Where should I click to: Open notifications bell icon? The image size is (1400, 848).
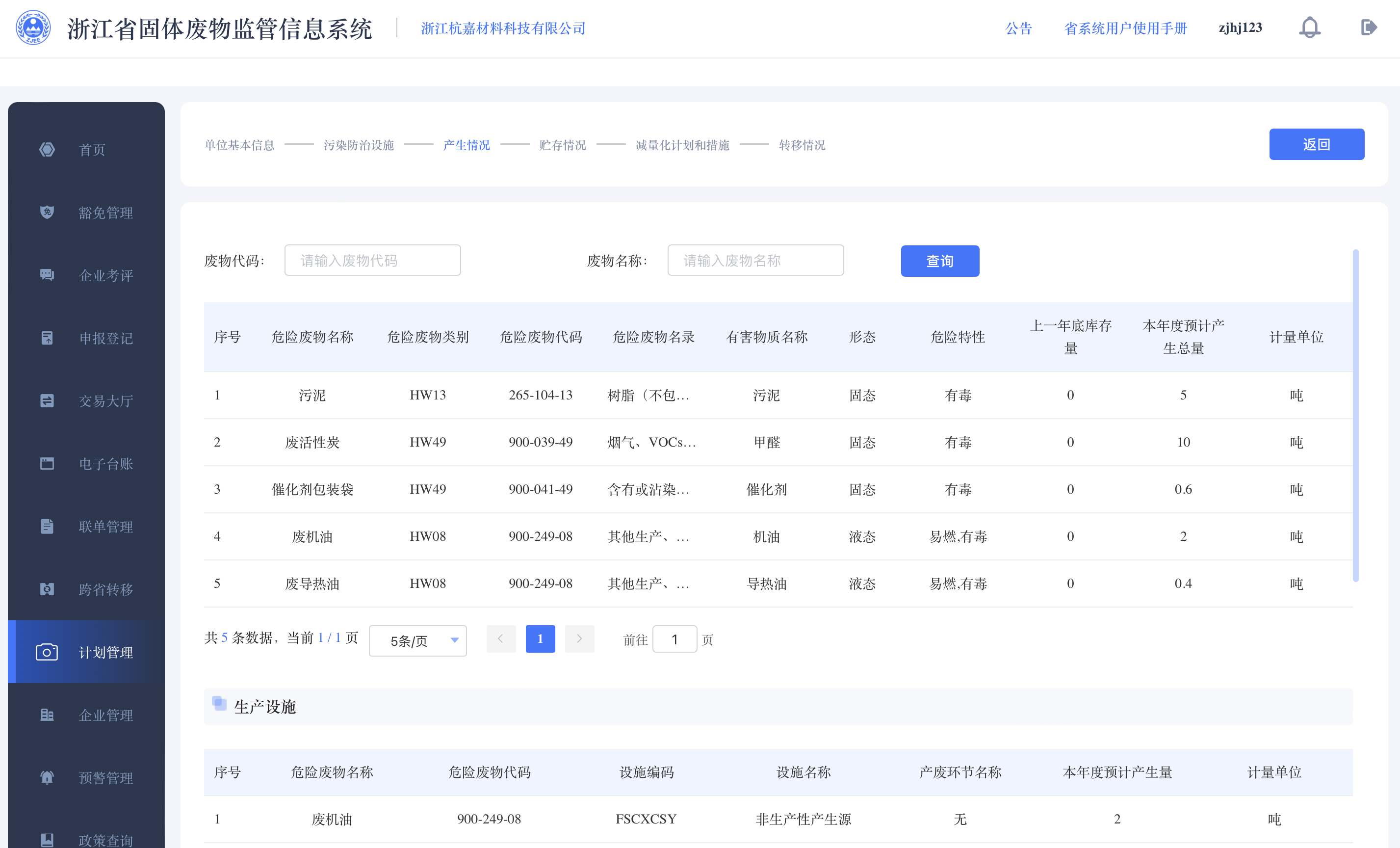click(x=1310, y=28)
